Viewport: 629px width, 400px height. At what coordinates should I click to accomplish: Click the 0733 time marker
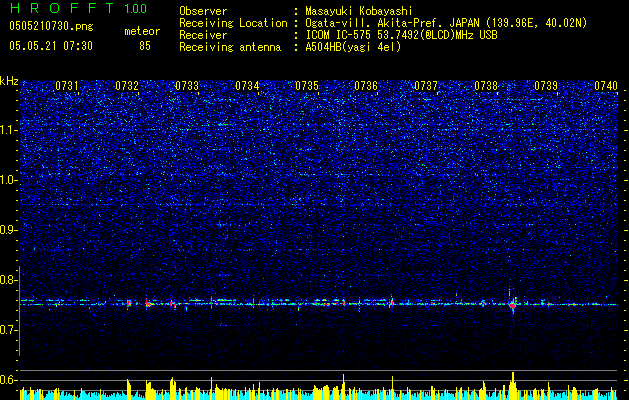[x=187, y=85]
